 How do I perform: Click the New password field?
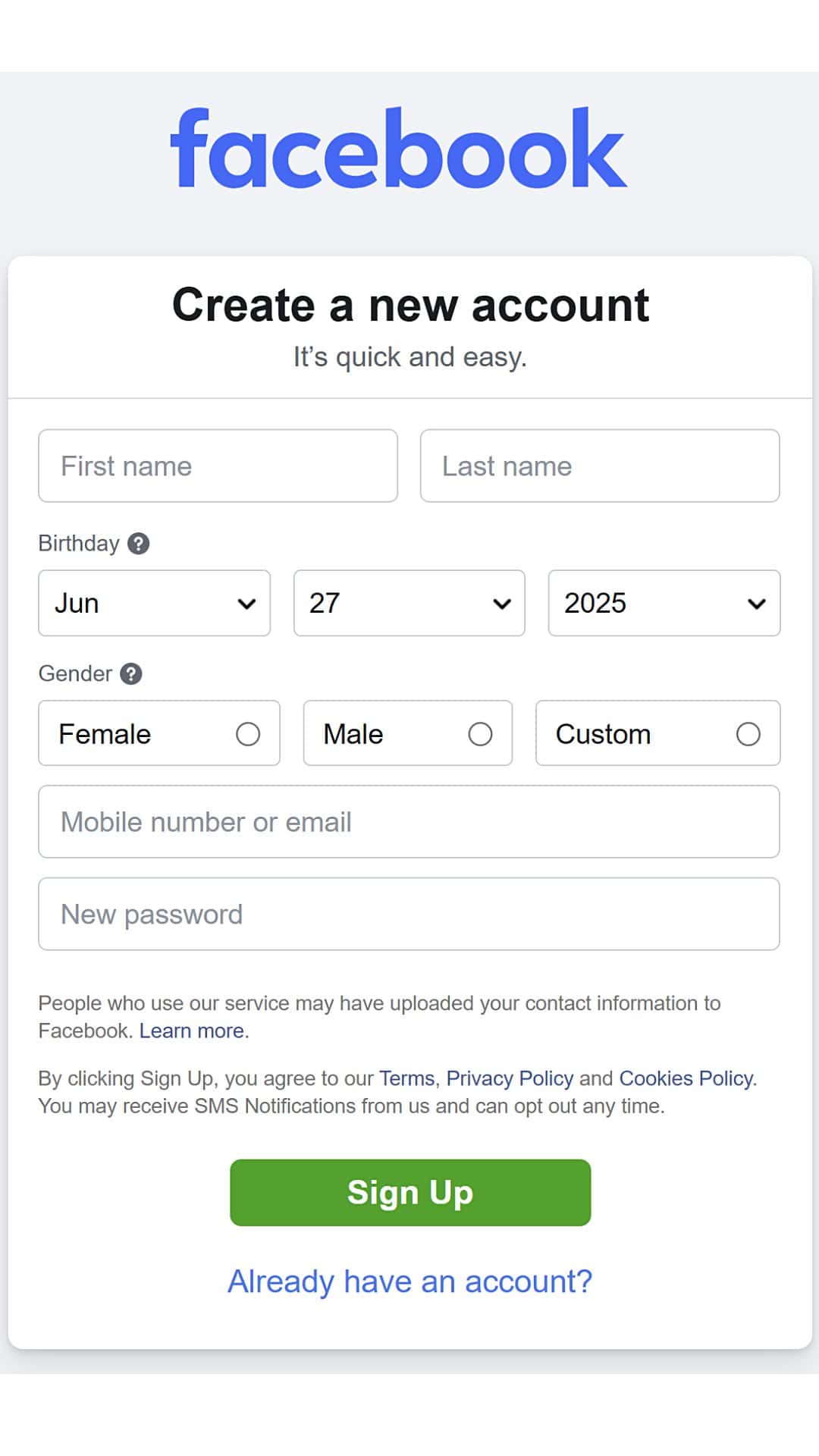pos(409,914)
